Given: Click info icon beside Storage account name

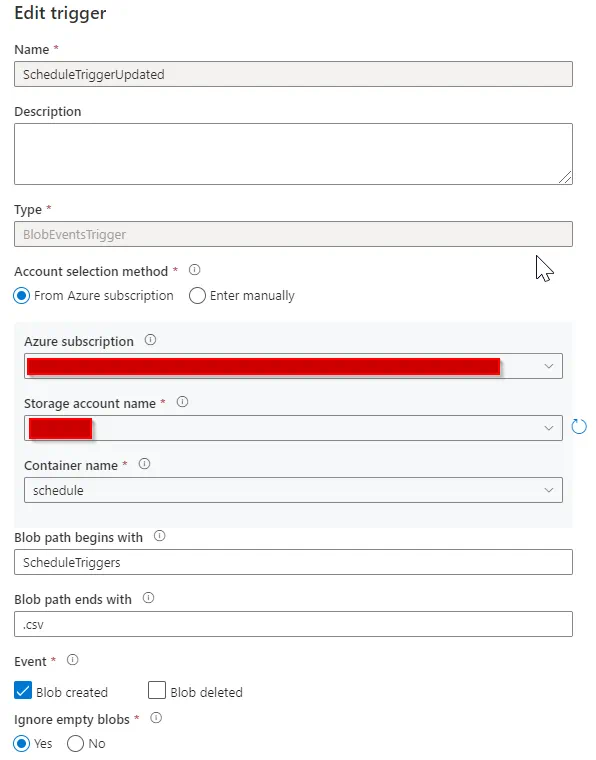Looking at the screenshot, I should (182, 402).
